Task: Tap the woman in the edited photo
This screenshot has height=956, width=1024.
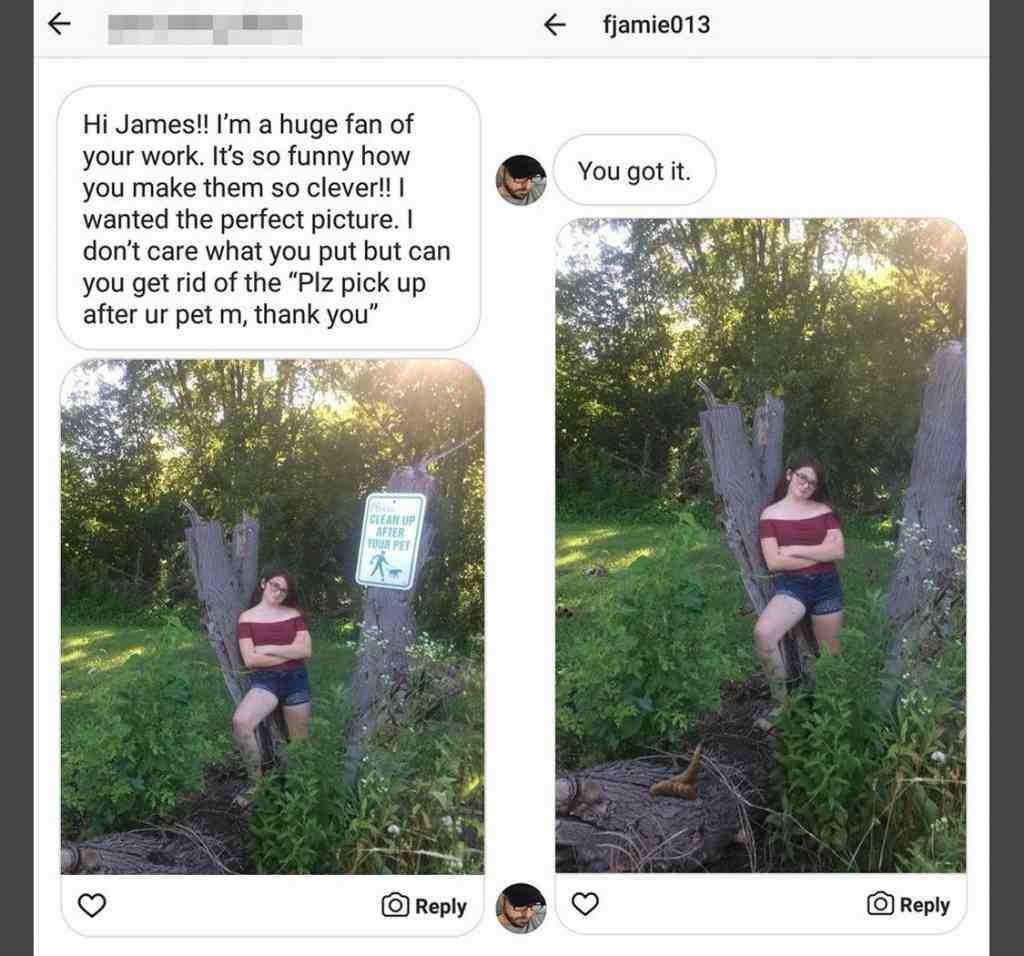Action: point(799,573)
